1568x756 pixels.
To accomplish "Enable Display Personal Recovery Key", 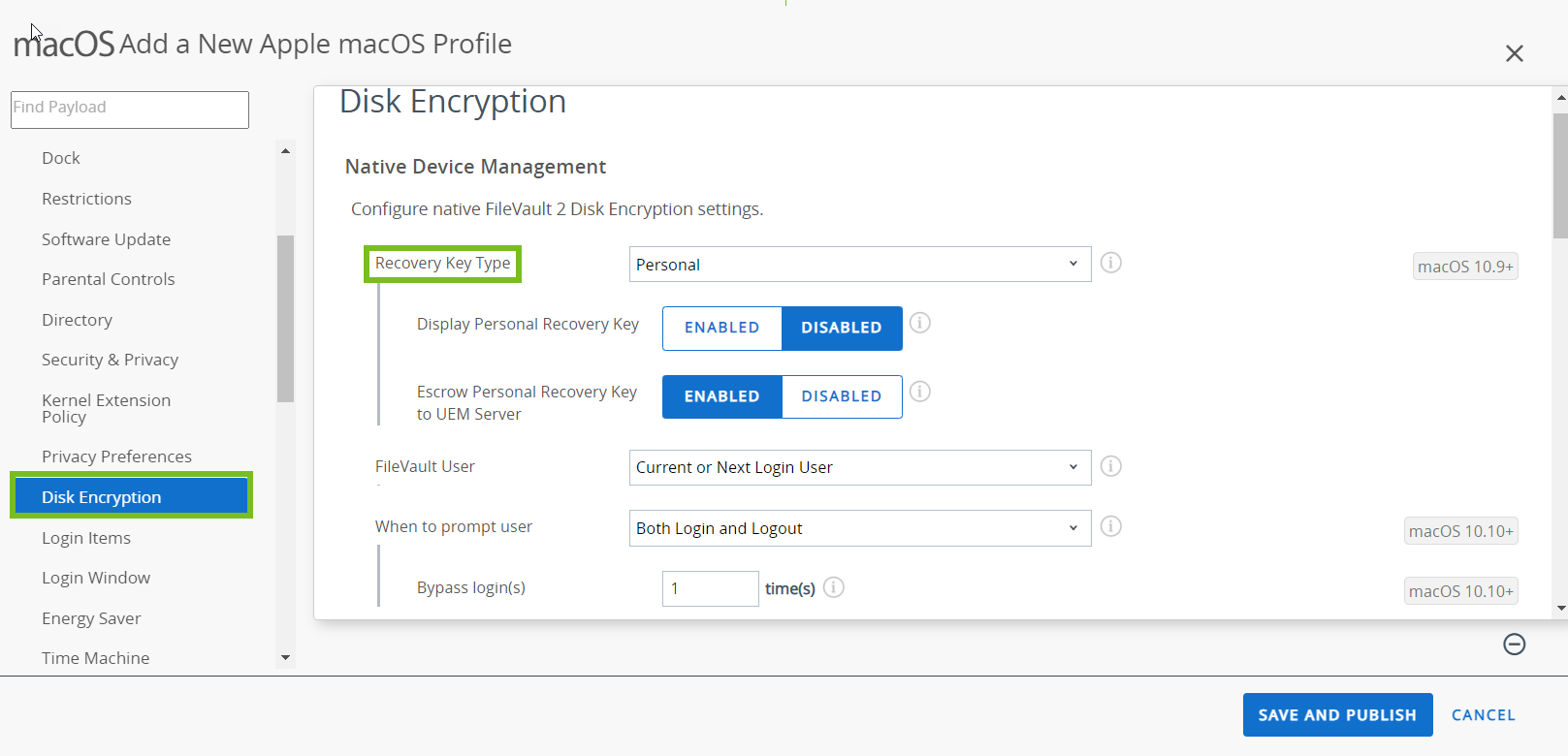I will coord(722,329).
